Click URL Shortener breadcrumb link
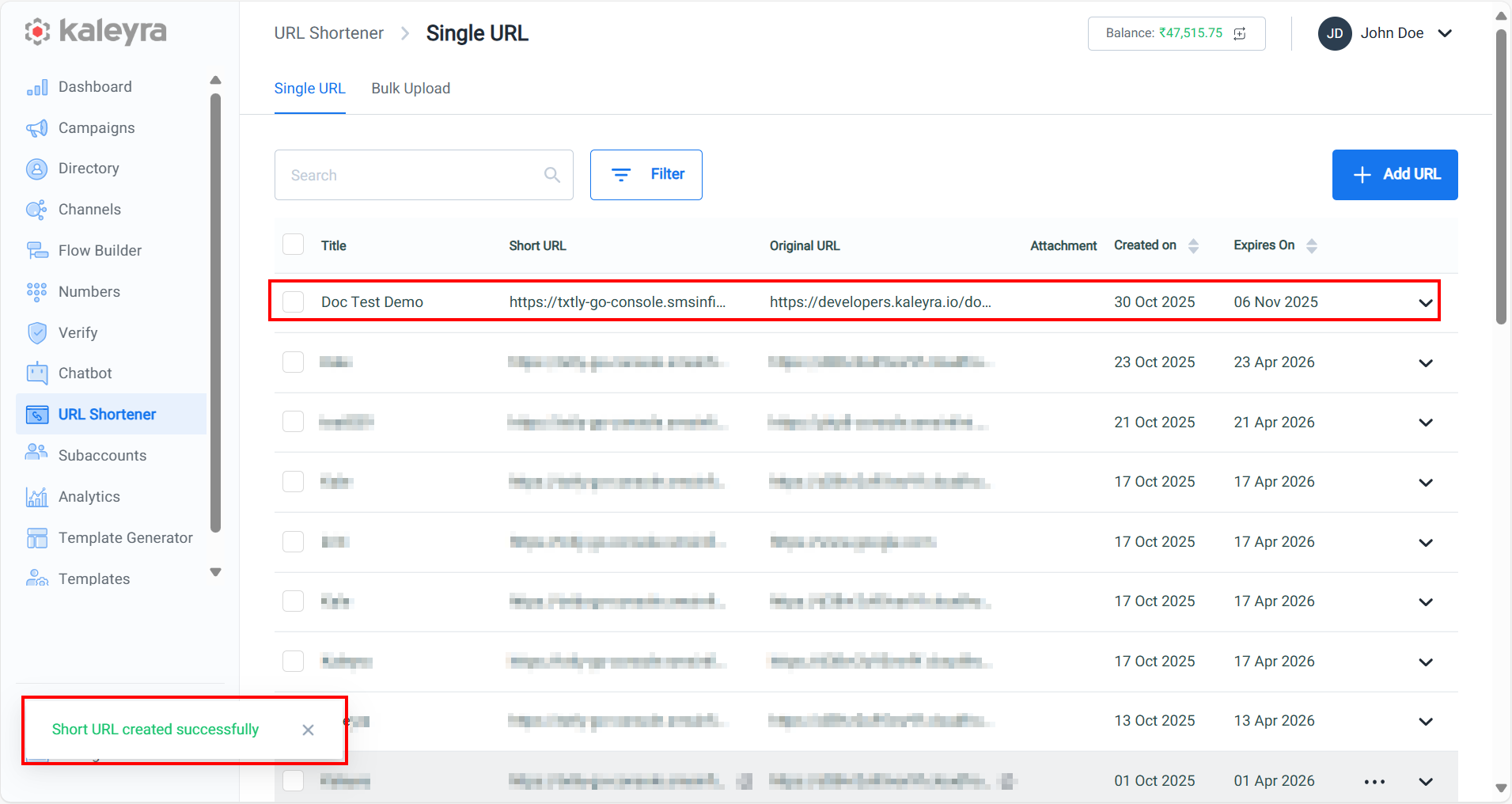Viewport: 1512px width, 804px height. coord(328,33)
